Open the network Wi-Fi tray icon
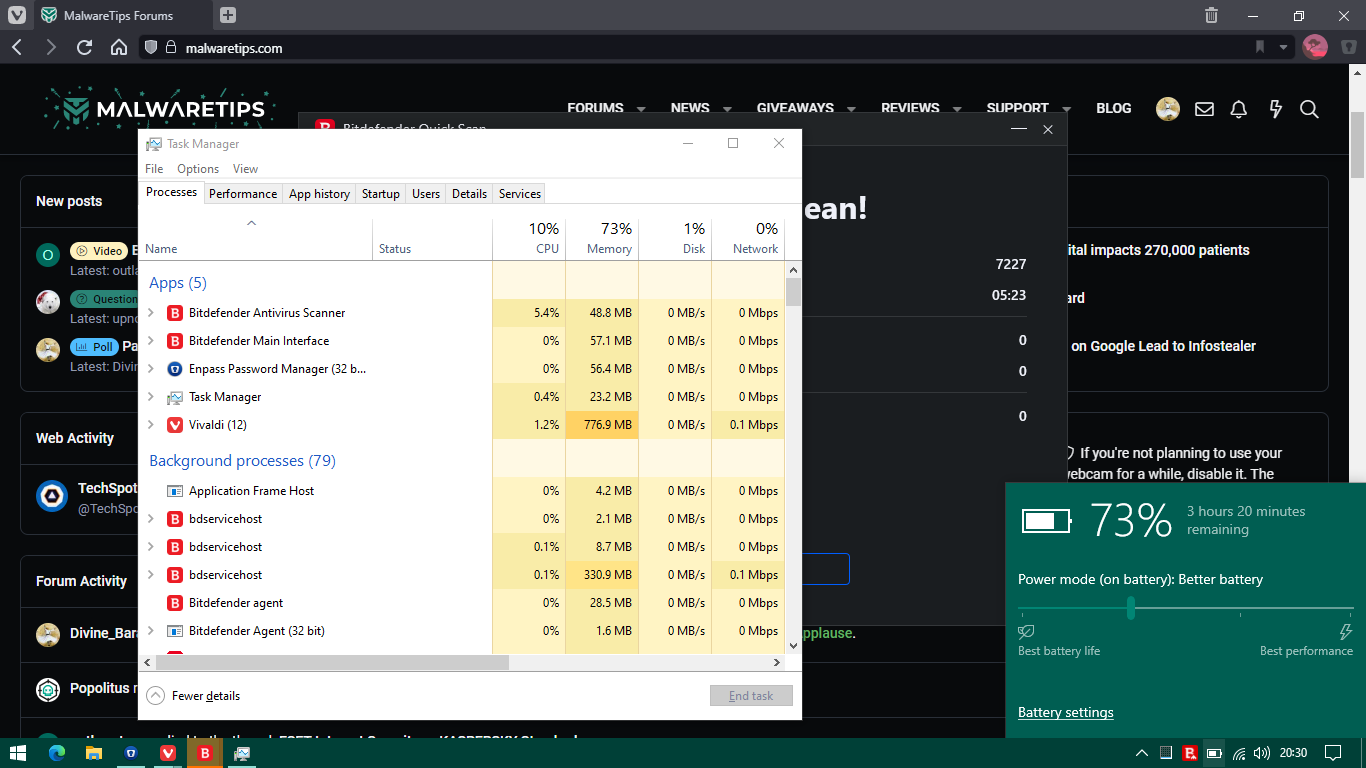This screenshot has width=1366, height=768. click(x=1239, y=753)
